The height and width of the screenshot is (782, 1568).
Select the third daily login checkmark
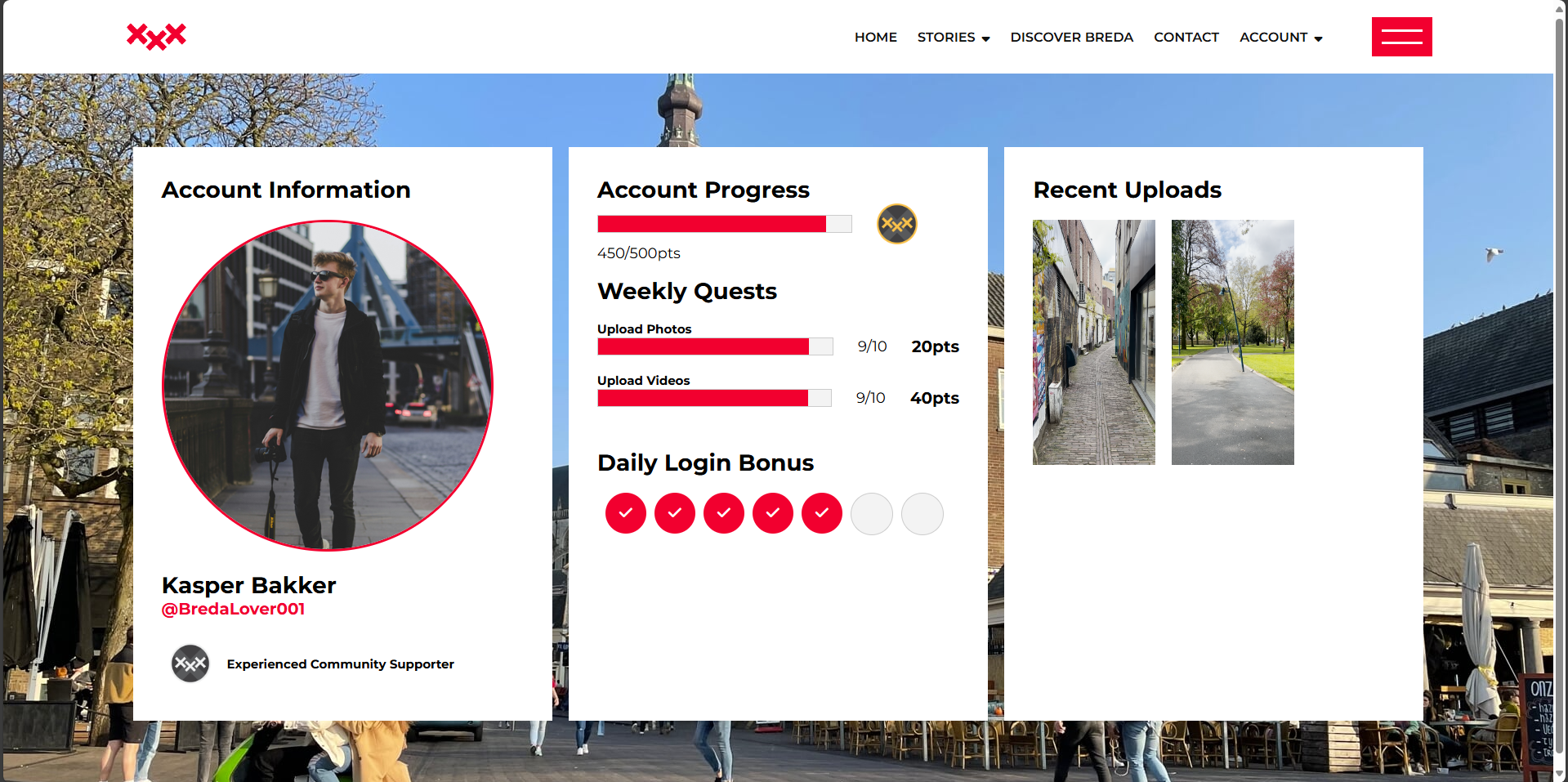723,513
